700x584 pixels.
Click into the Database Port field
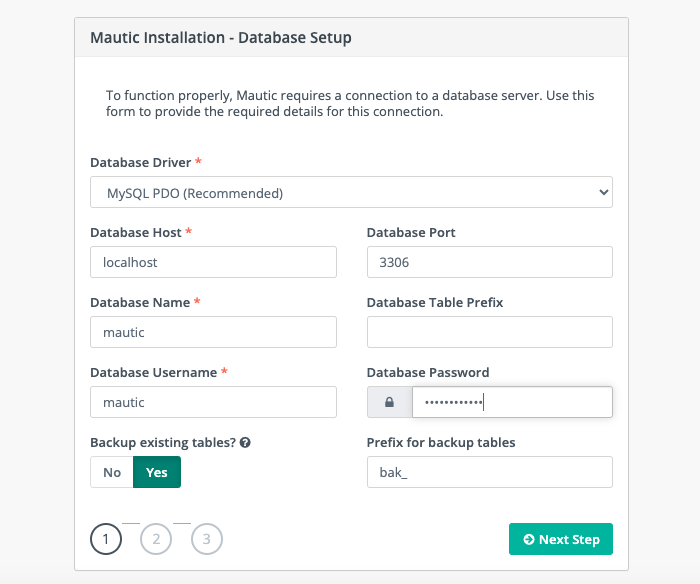(x=489, y=262)
